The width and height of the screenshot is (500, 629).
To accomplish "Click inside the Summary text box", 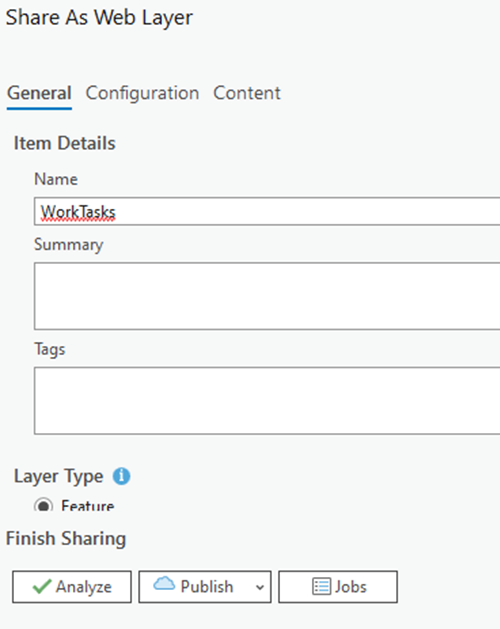I will 267,296.
